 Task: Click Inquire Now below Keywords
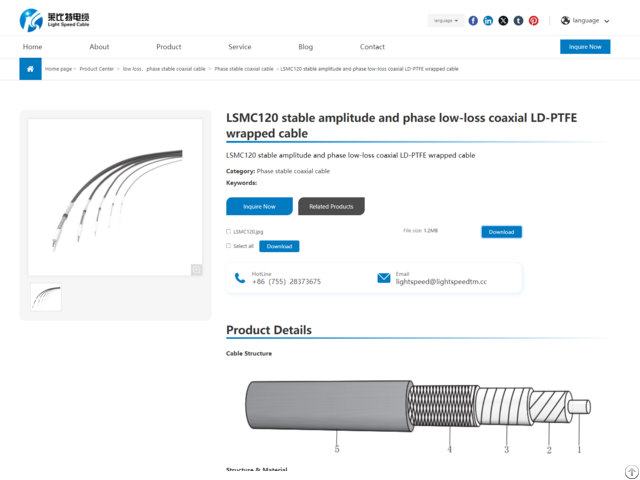point(259,206)
